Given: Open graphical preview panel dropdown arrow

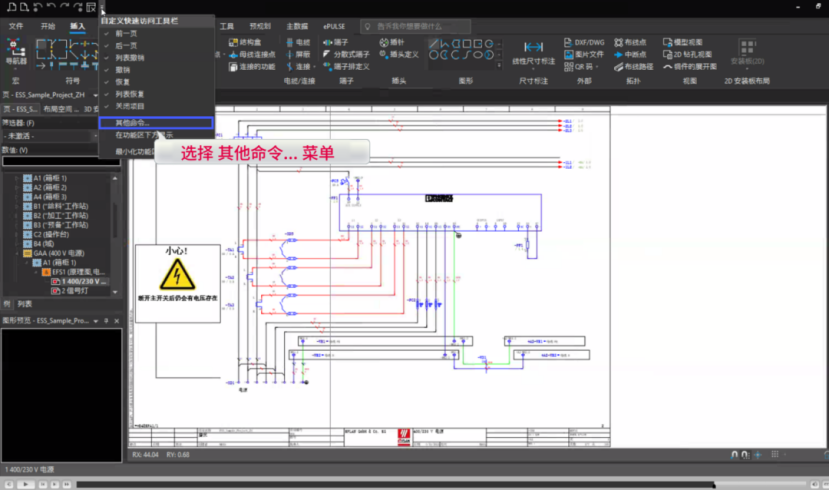Looking at the screenshot, I should (96, 321).
